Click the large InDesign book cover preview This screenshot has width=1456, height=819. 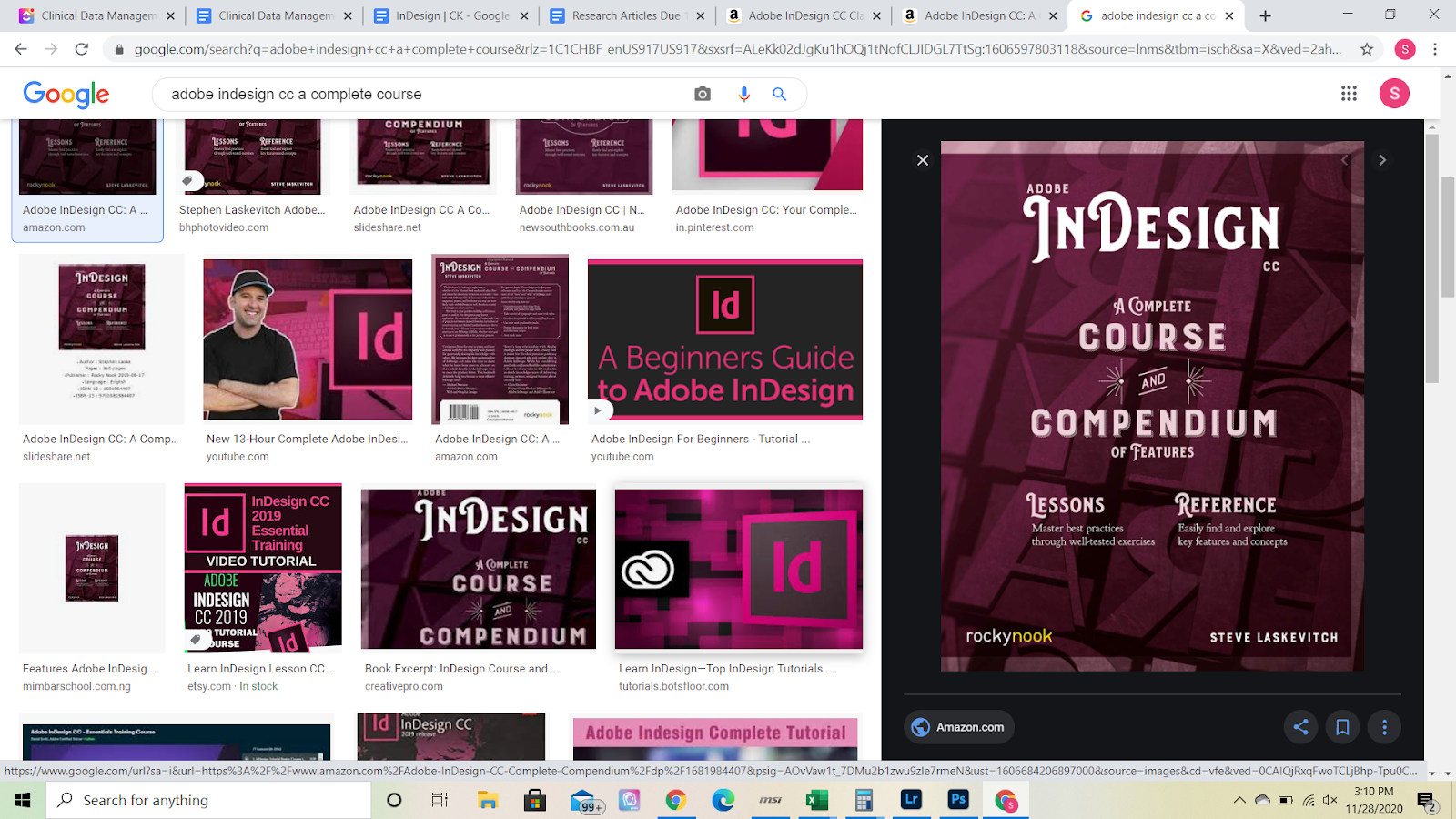[x=1152, y=406]
